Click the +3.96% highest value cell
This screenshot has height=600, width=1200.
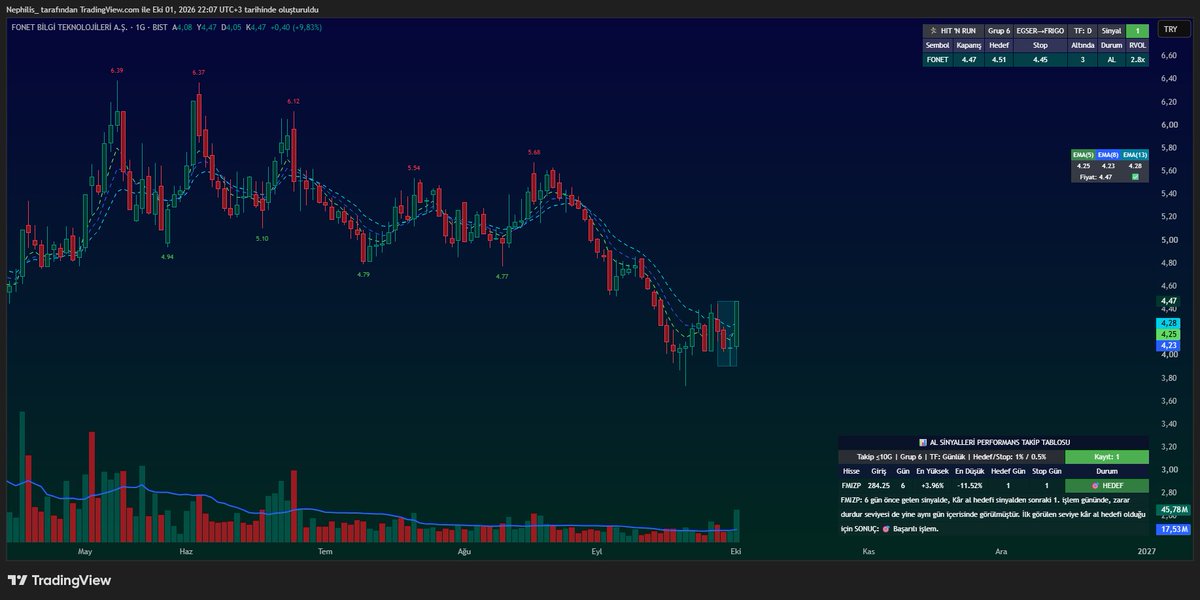click(932, 485)
